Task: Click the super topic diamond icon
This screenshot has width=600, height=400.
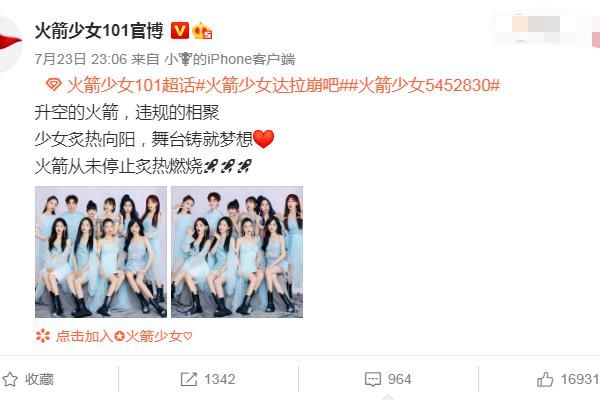Action: point(53,85)
